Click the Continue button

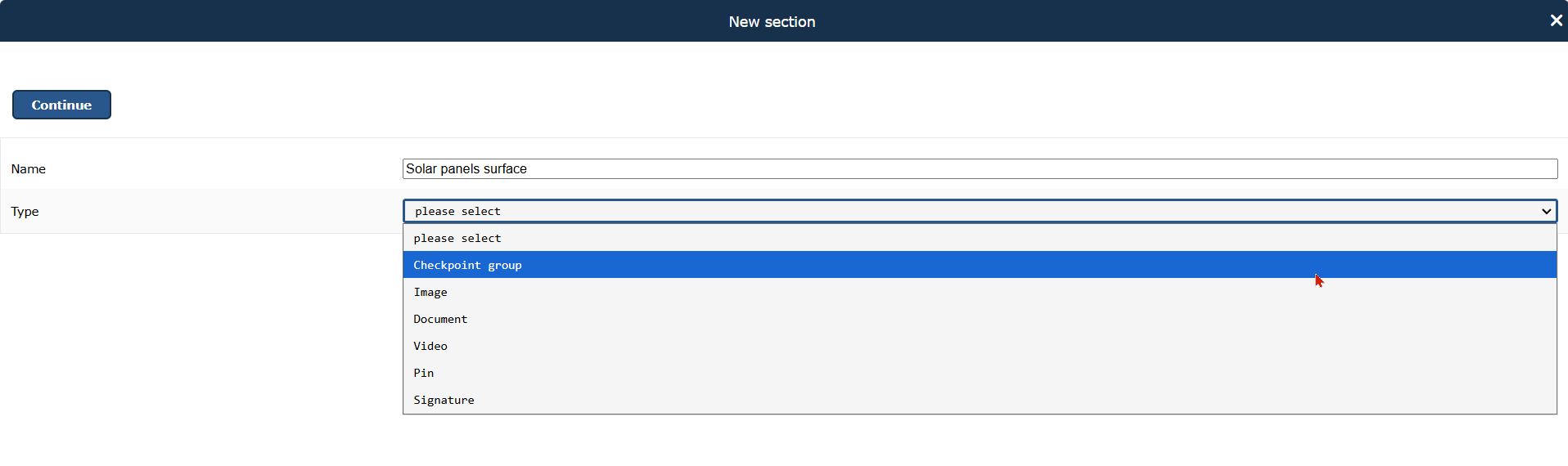61,105
